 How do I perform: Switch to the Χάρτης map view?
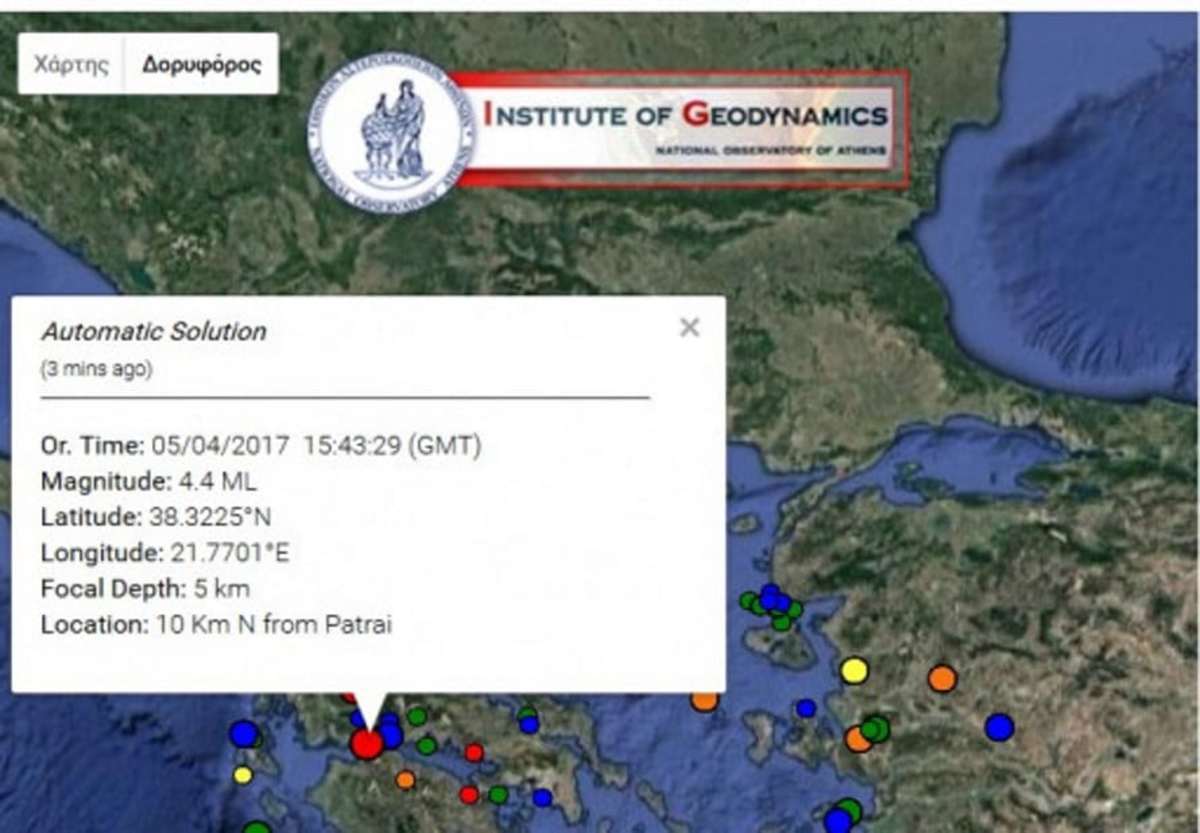click(70, 65)
